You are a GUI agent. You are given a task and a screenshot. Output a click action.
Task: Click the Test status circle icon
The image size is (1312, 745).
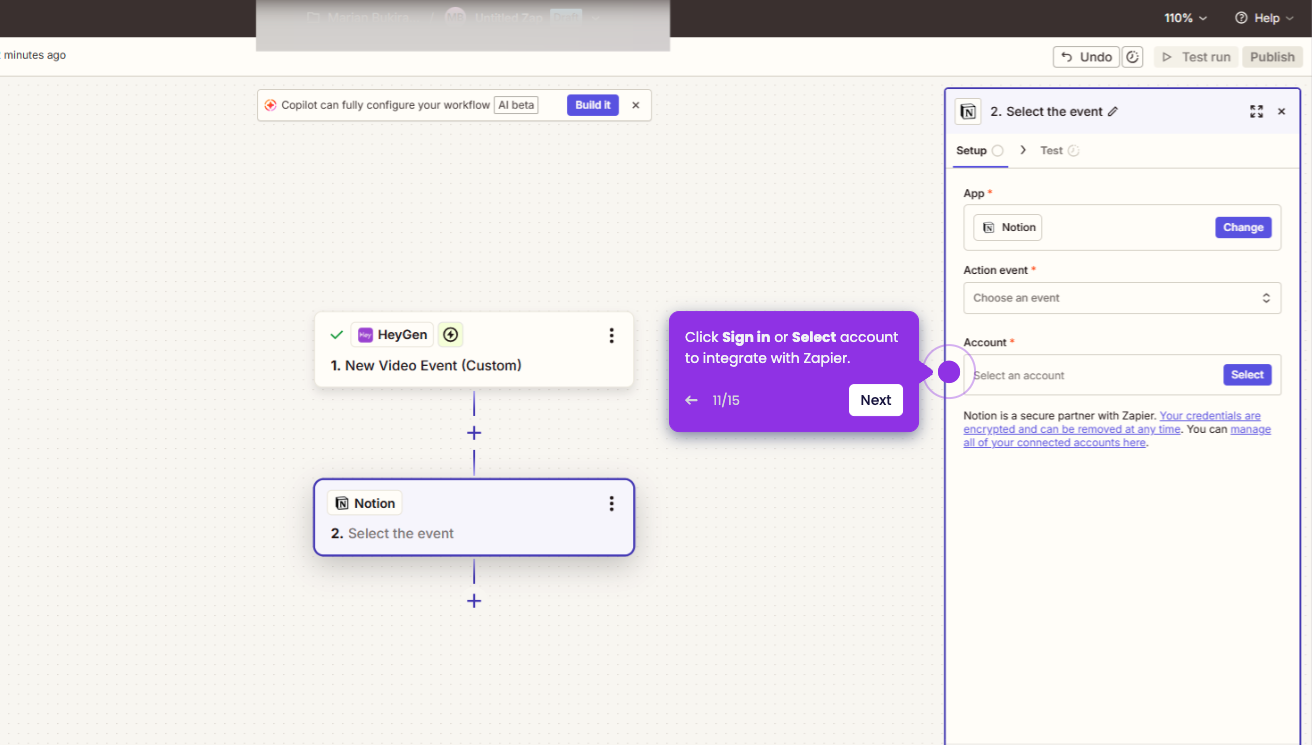1073,151
